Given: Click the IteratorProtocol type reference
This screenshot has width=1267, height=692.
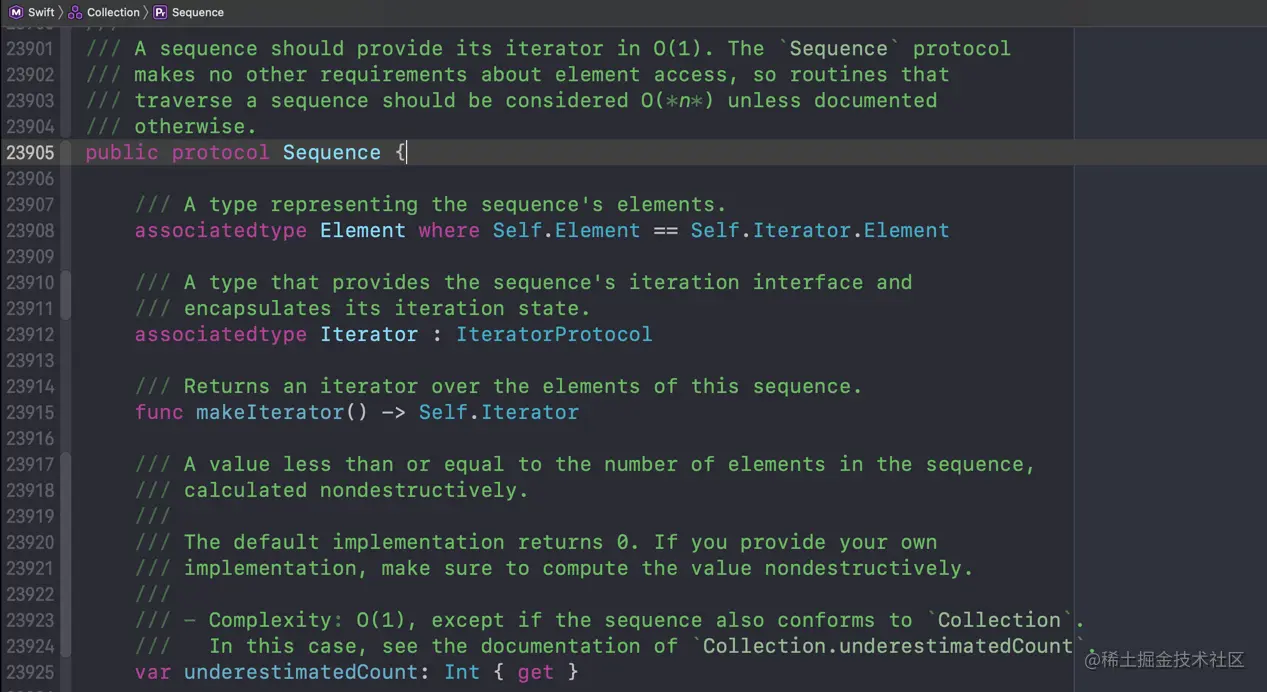Looking at the screenshot, I should (x=554, y=334).
